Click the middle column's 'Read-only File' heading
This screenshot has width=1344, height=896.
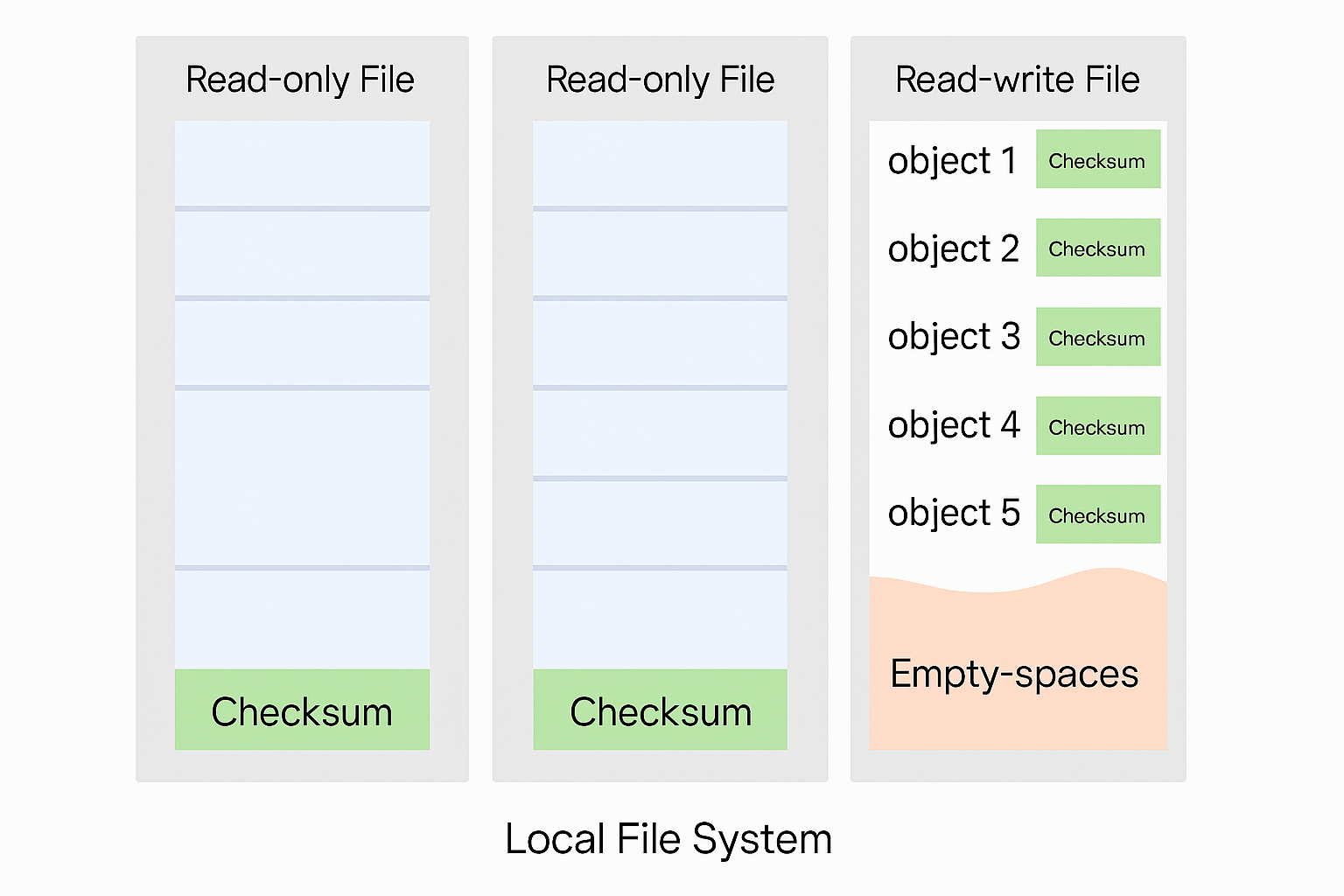660,80
